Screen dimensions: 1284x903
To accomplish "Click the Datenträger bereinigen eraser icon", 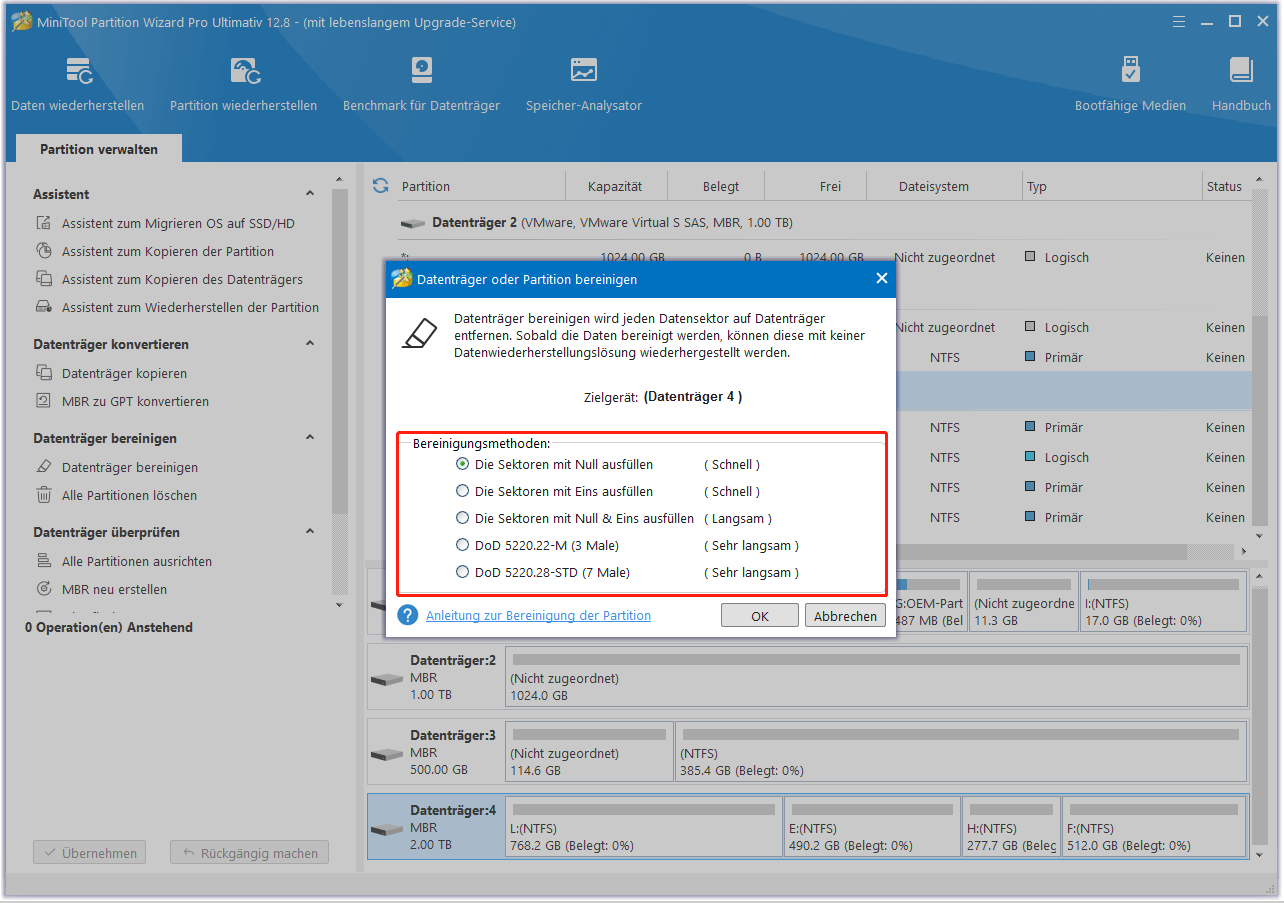I will (x=44, y=467).
